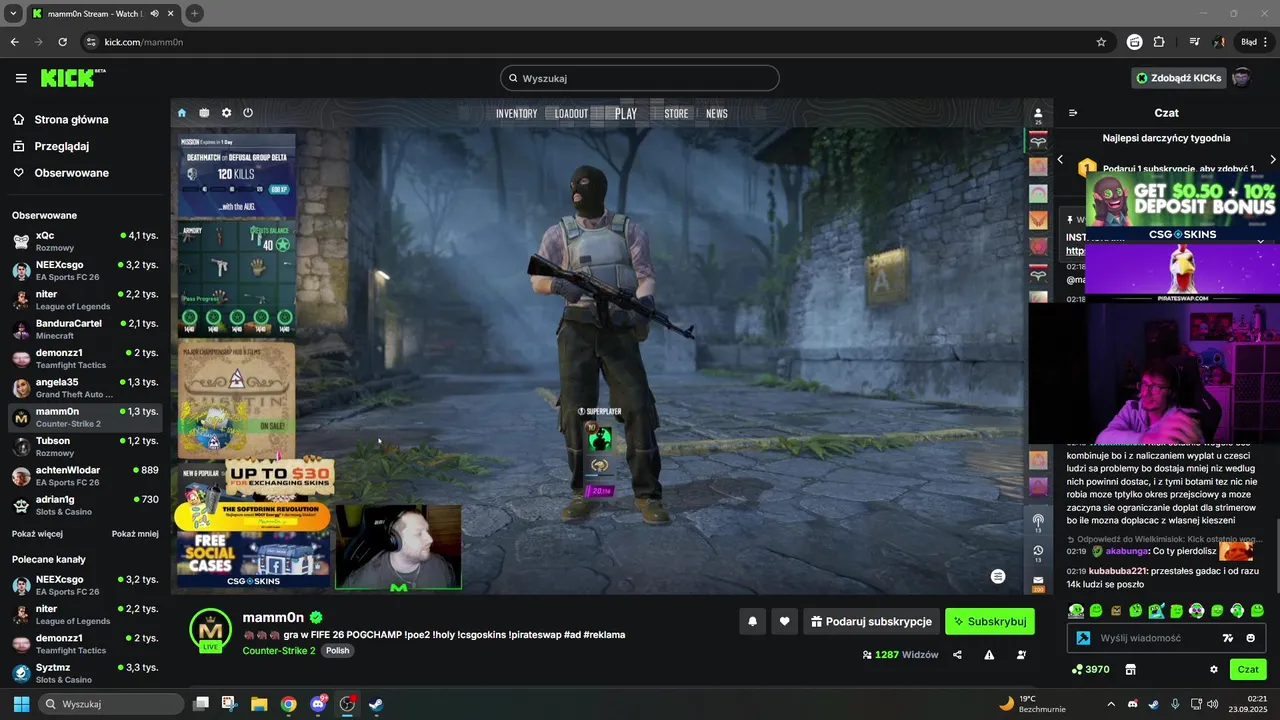Click the Counter-Strike 2 category link
This screenshot has height=720, width=1280.
[279, 651]
